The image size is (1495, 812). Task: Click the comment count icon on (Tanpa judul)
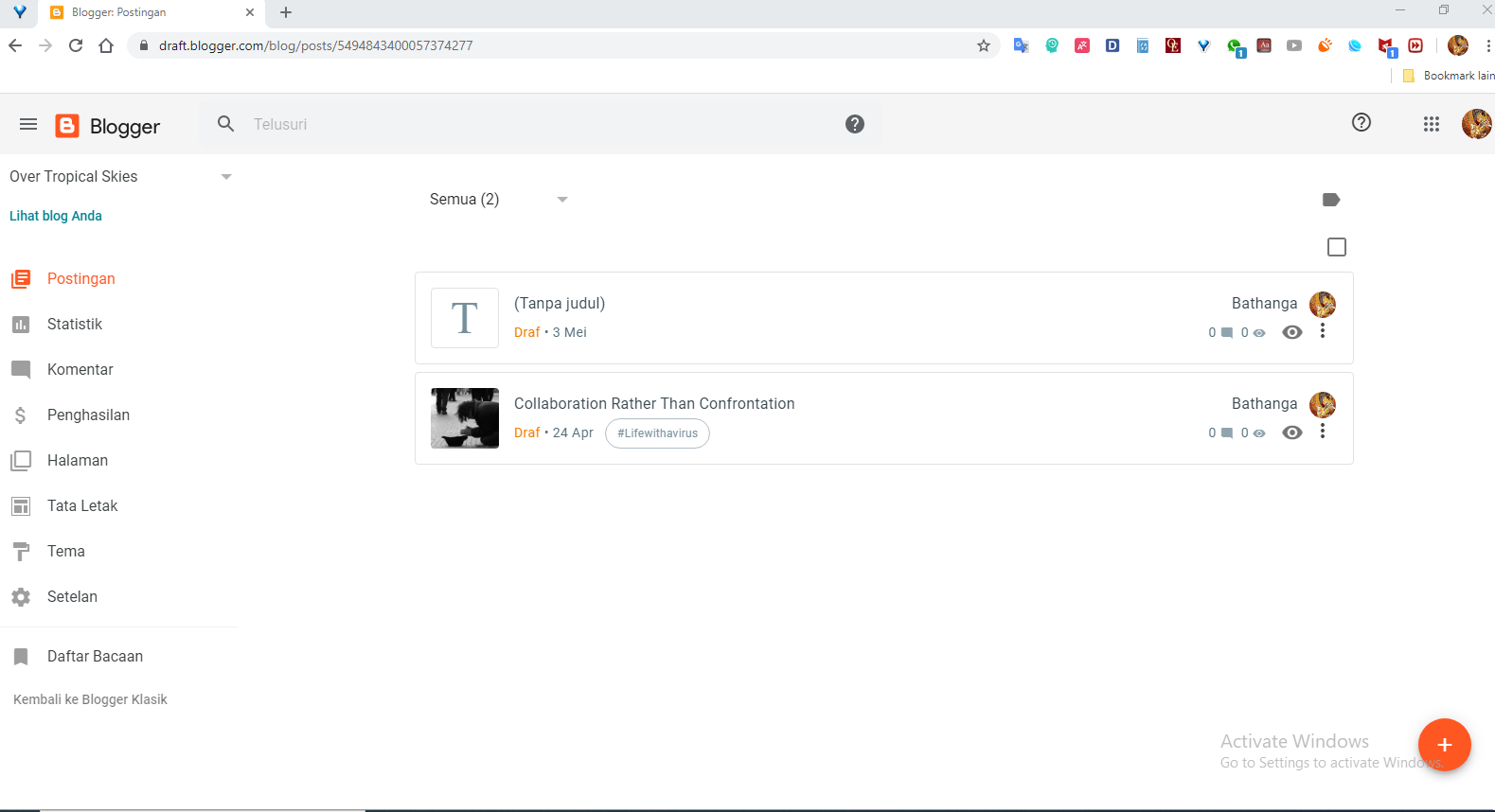coord(1227,333)
